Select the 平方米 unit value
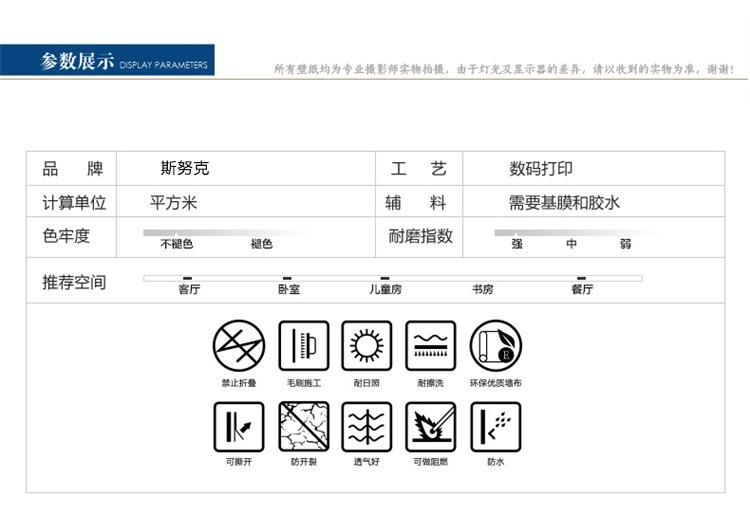The image size is (750, 532). tap(173, 203)
